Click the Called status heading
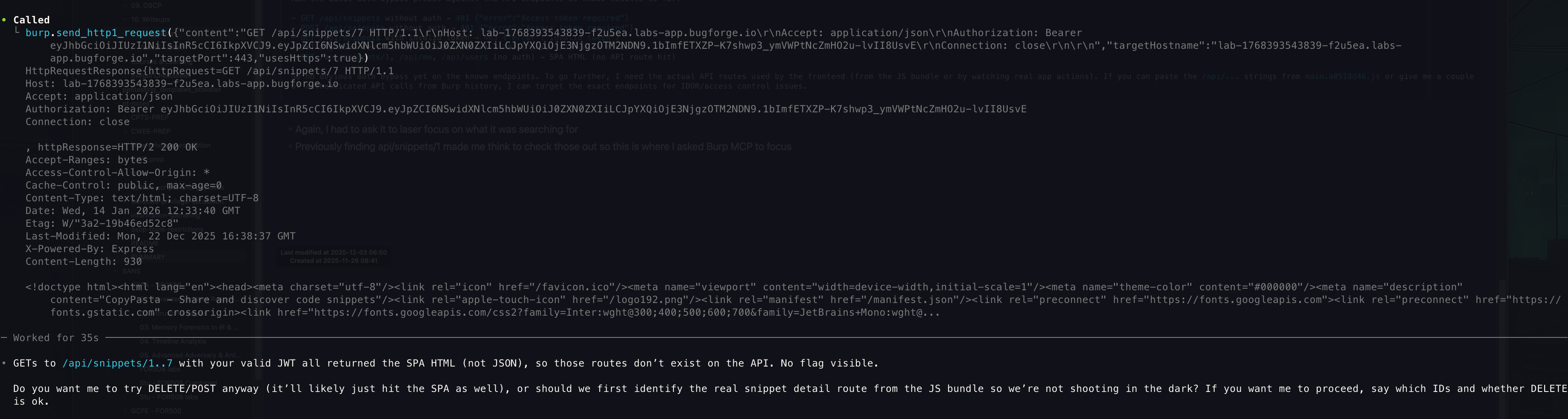 pos(32,20)
